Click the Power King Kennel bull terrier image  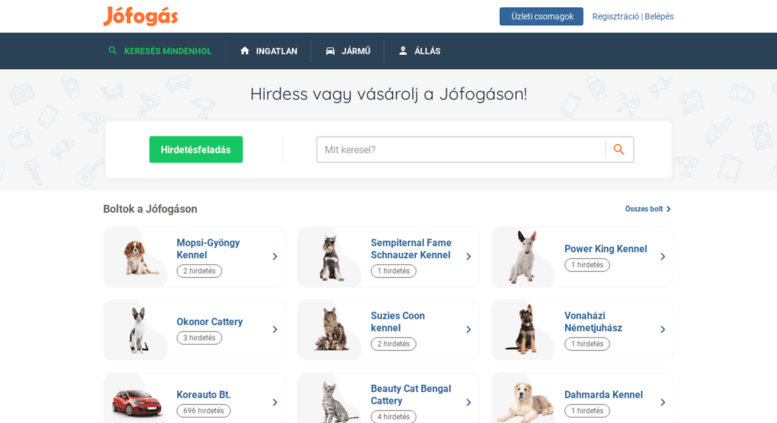click(x=525, y=257)
